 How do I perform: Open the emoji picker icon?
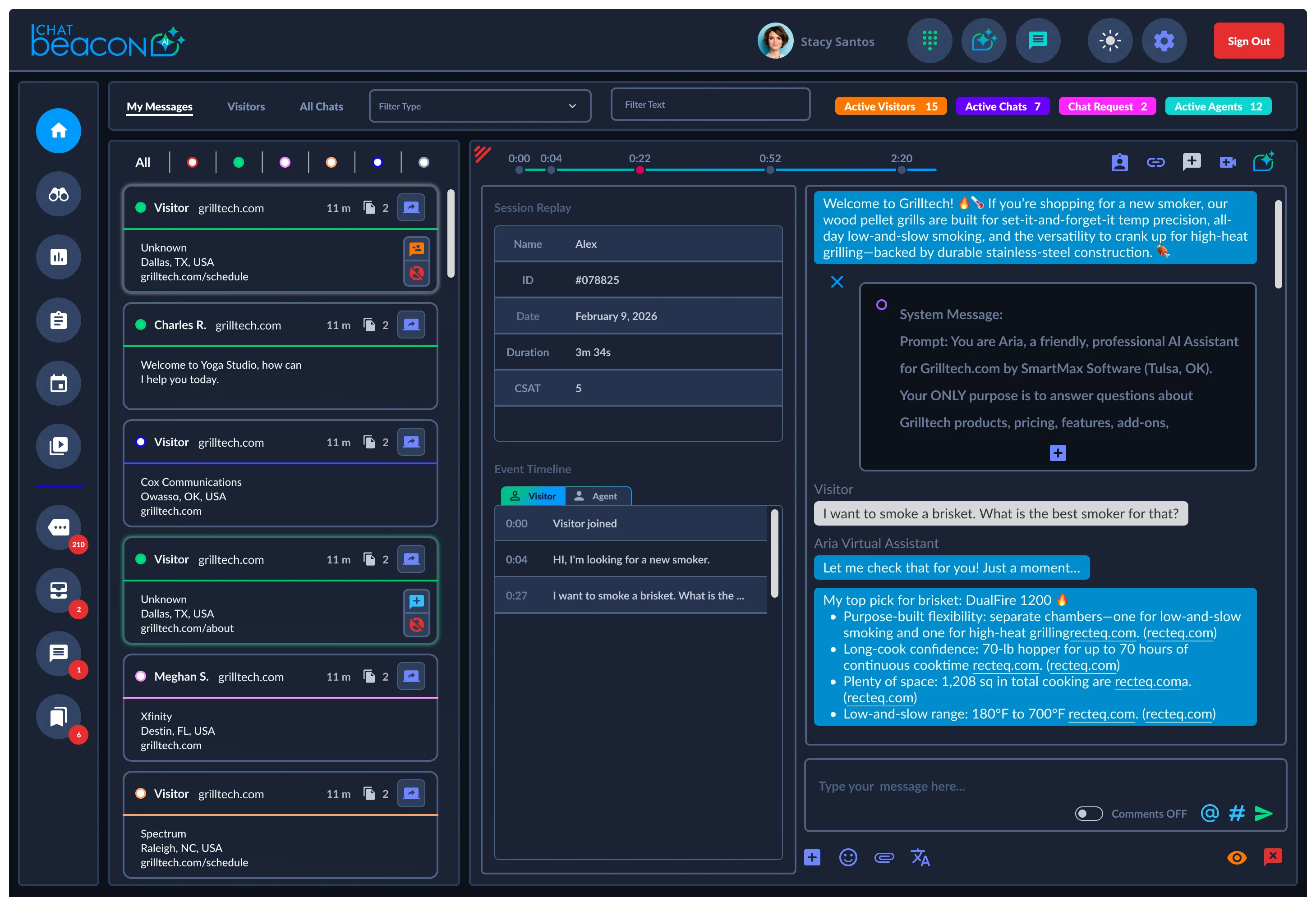(847, 857)
